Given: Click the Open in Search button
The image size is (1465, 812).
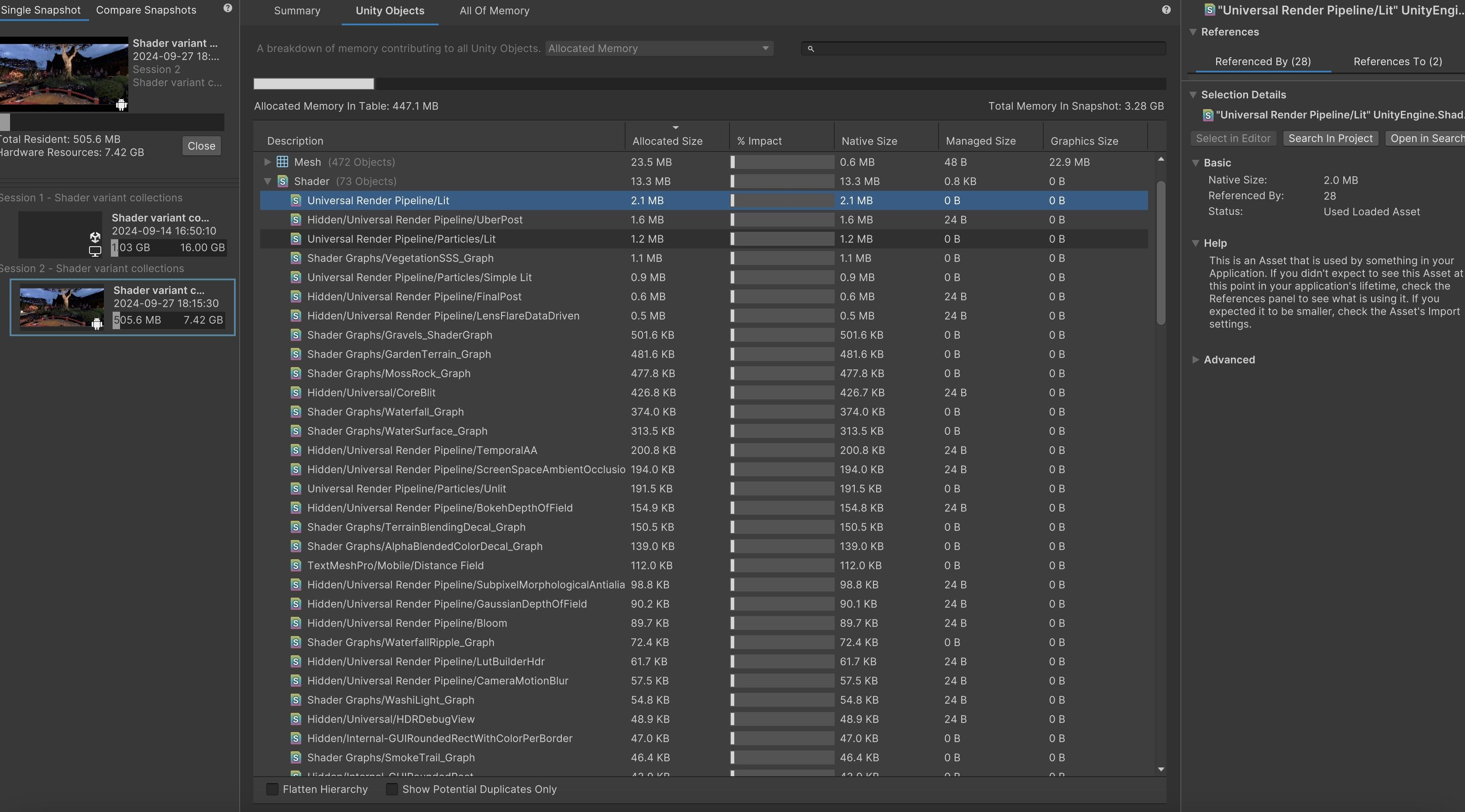Looking at the screenshot, I should 1425,139.
